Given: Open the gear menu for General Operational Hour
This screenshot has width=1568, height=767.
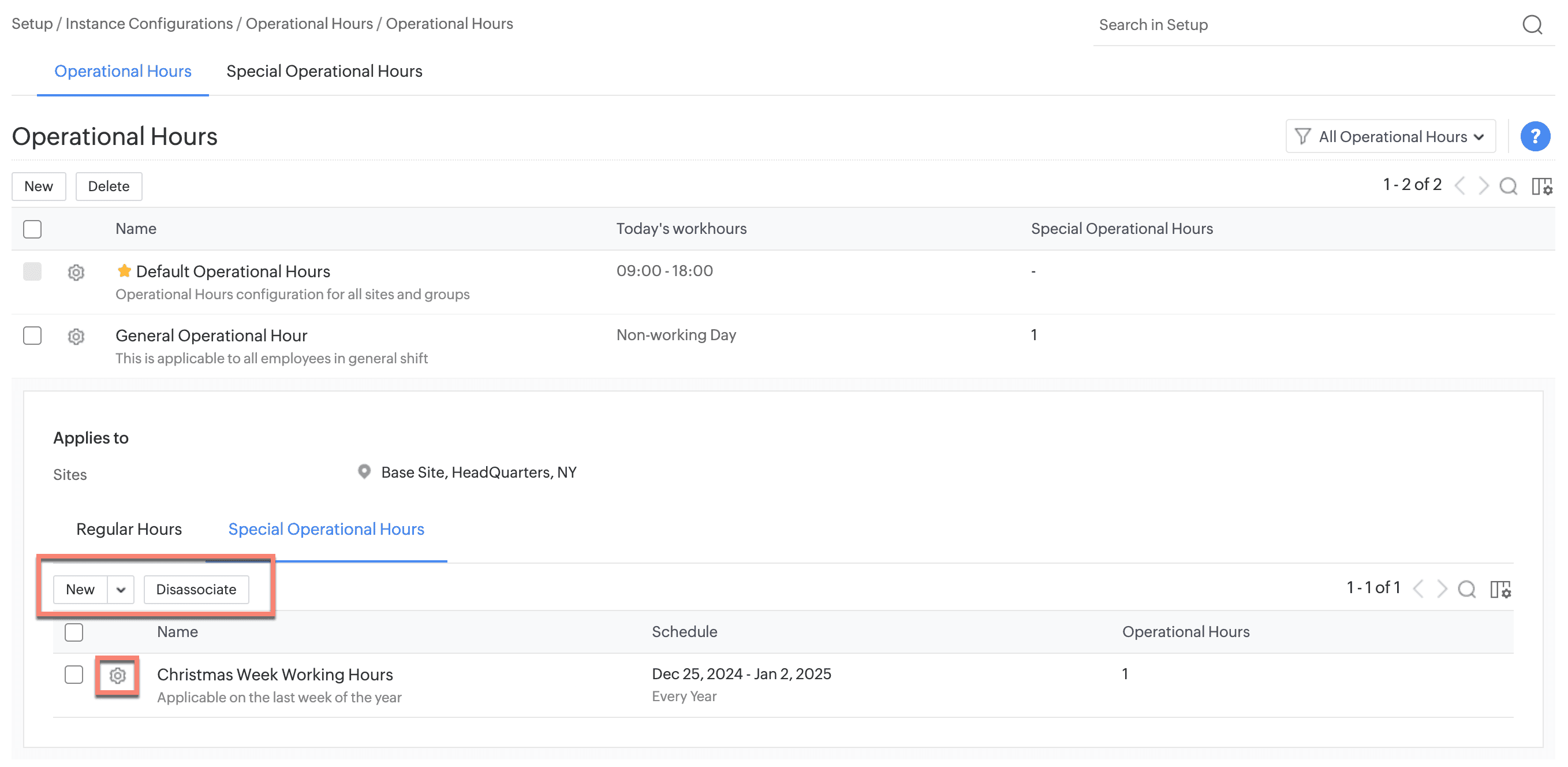Looking at the screenshot, I should point(76,336).
